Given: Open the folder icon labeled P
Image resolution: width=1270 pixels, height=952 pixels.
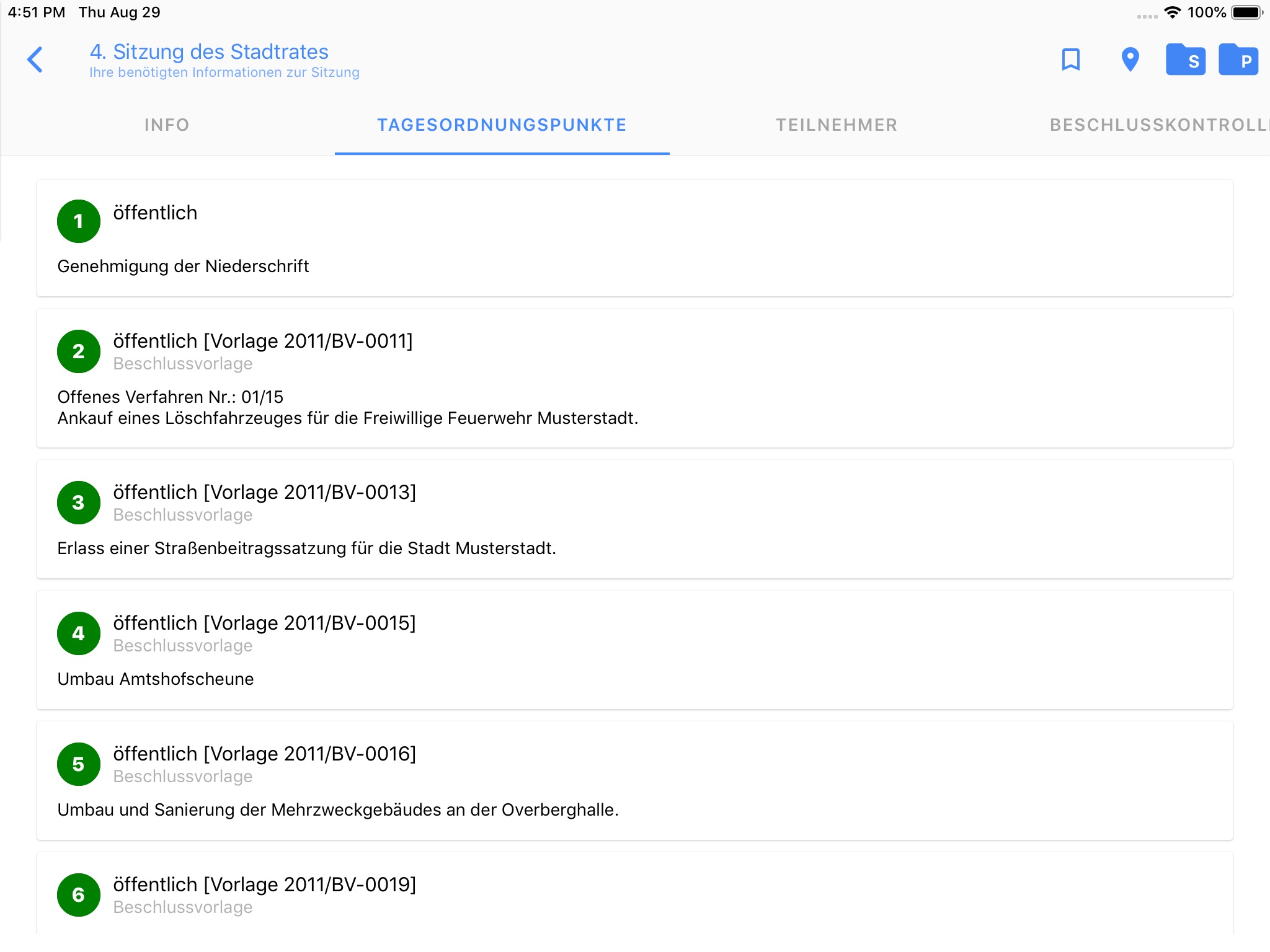Looking at the screenshot, I should [x=1238, y=60].
